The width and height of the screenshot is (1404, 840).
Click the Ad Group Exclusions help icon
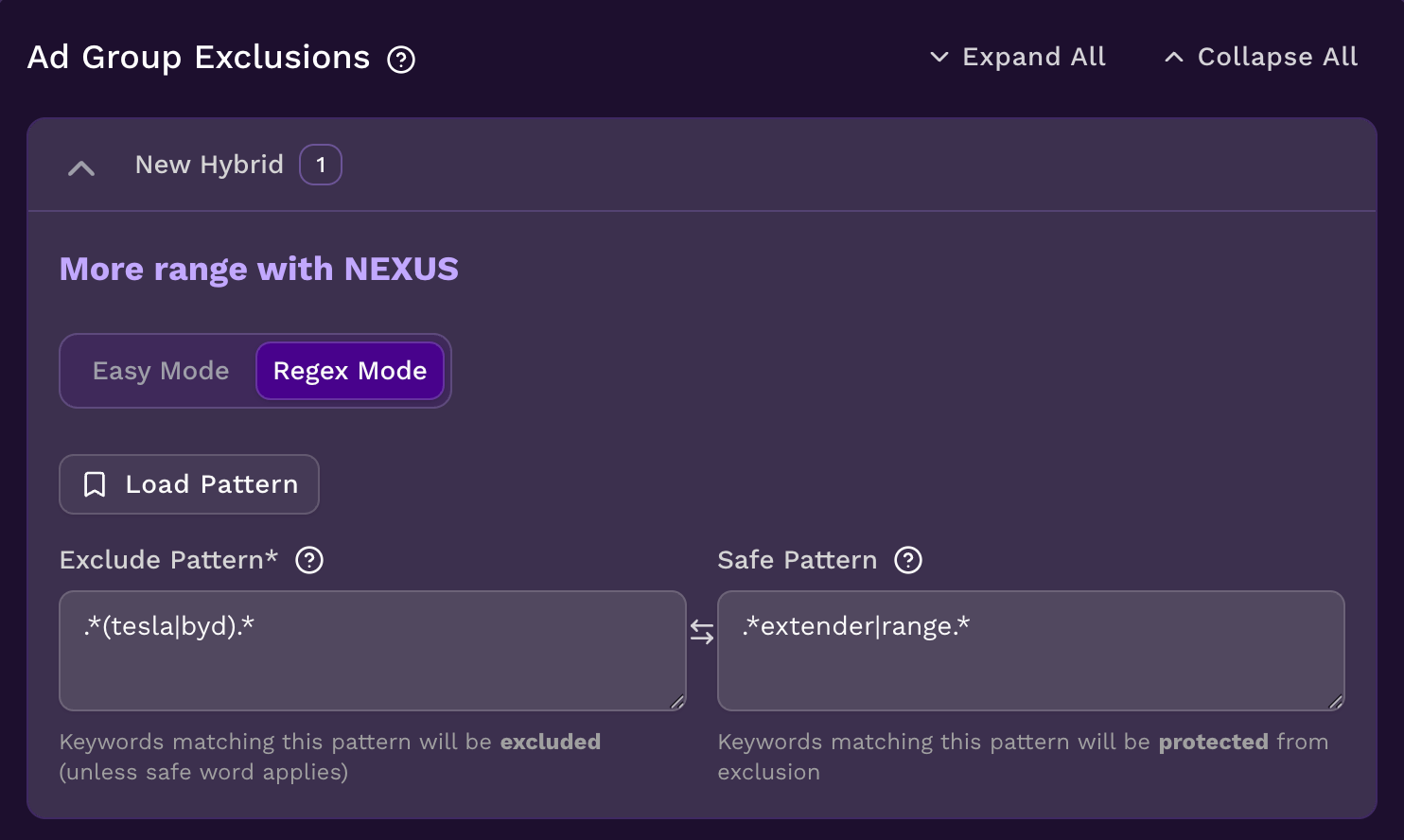click(x=401, y=60)
